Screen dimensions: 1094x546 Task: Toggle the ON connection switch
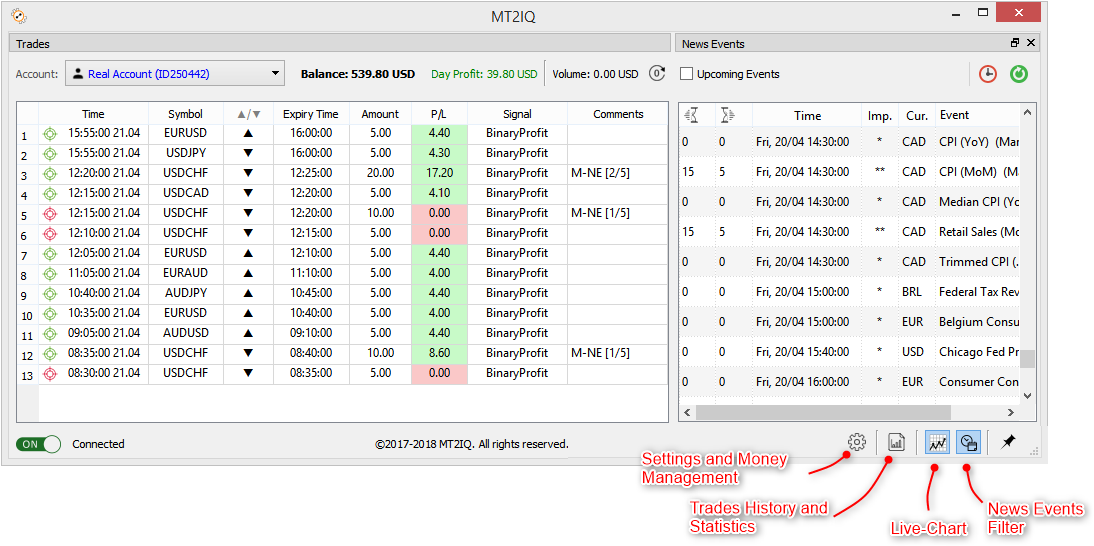[x=38, y=443]
